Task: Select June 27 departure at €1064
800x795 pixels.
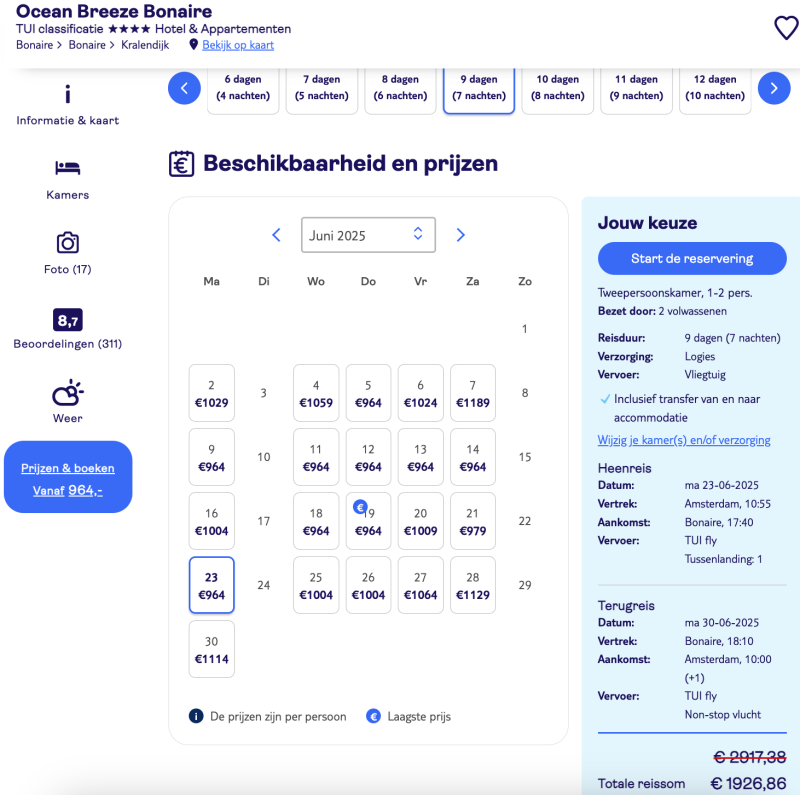Action: 420,585
